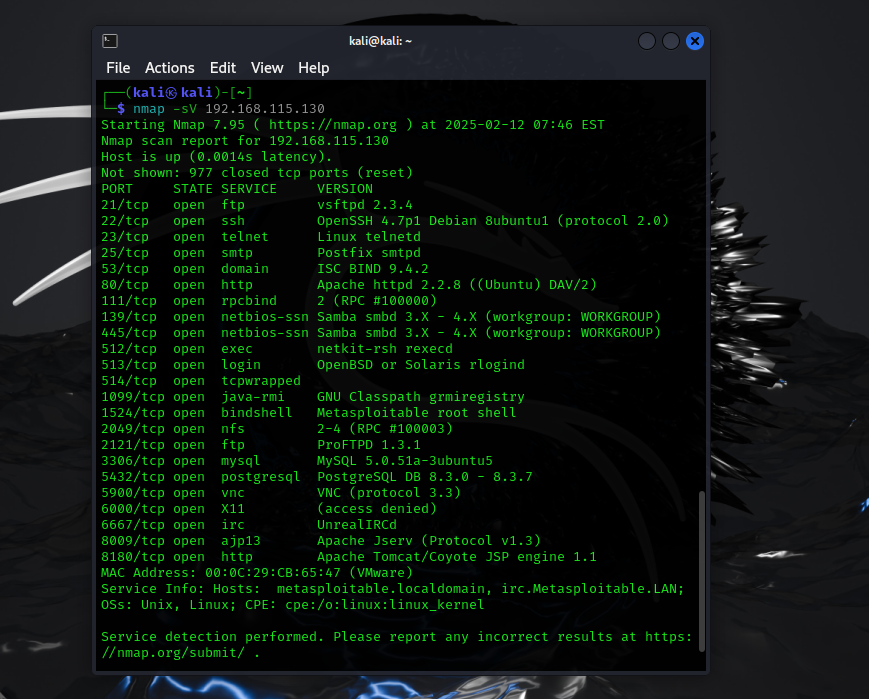This screenshot has width=869, height=699.
Task: Click 'GNU Classpath grmiregistry' text
Action: click(421, 397)
